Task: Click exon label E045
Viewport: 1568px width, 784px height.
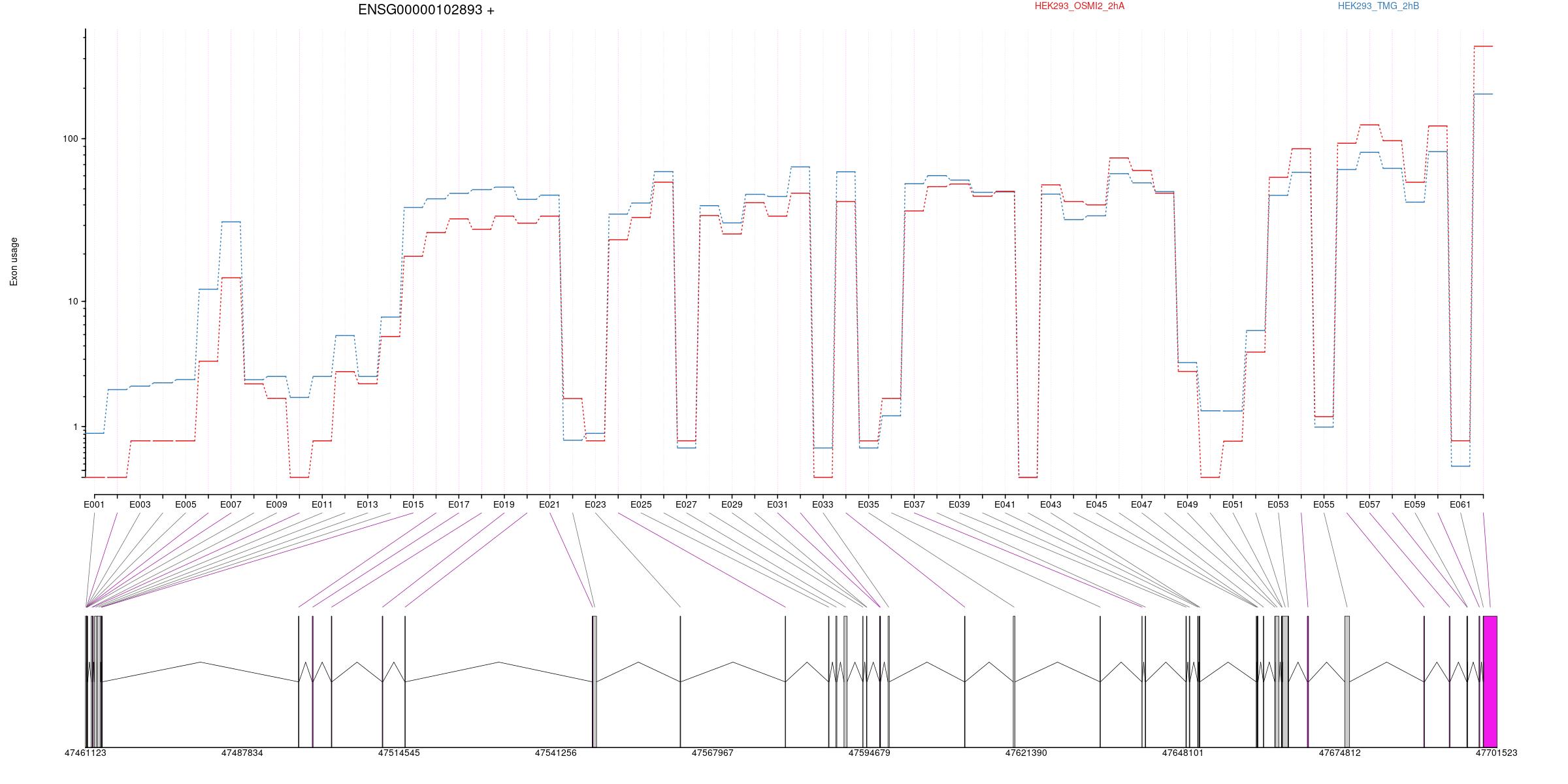Action: 1096,504
